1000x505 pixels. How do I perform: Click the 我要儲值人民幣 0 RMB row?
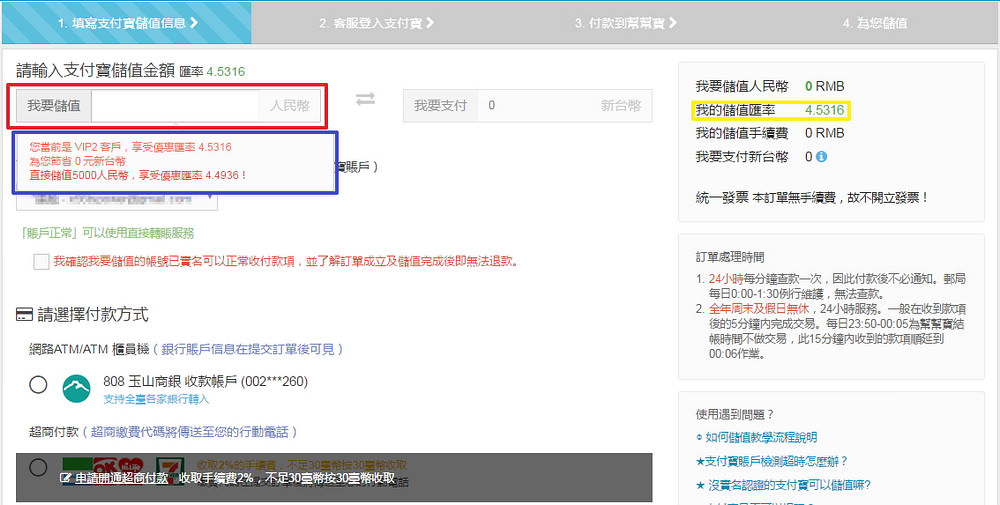point(770,86)
